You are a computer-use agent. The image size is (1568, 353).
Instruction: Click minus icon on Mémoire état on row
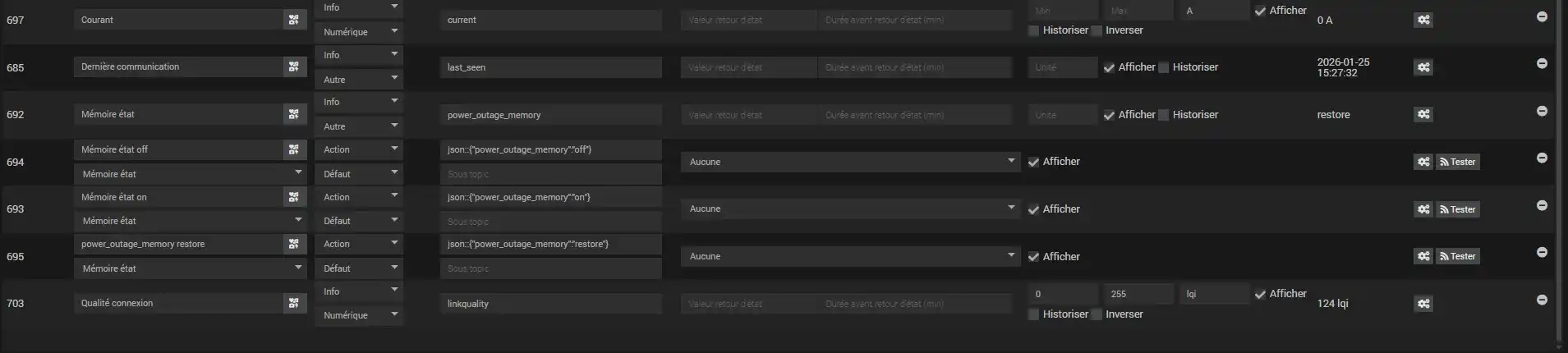pyautogui.click(x=1542, y=205)
